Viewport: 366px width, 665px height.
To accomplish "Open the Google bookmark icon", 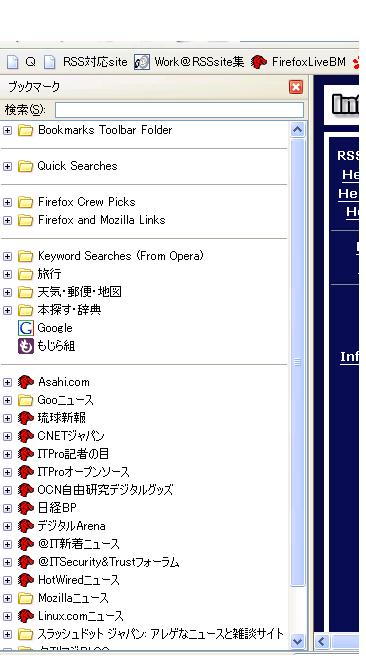I will point(25,328).
